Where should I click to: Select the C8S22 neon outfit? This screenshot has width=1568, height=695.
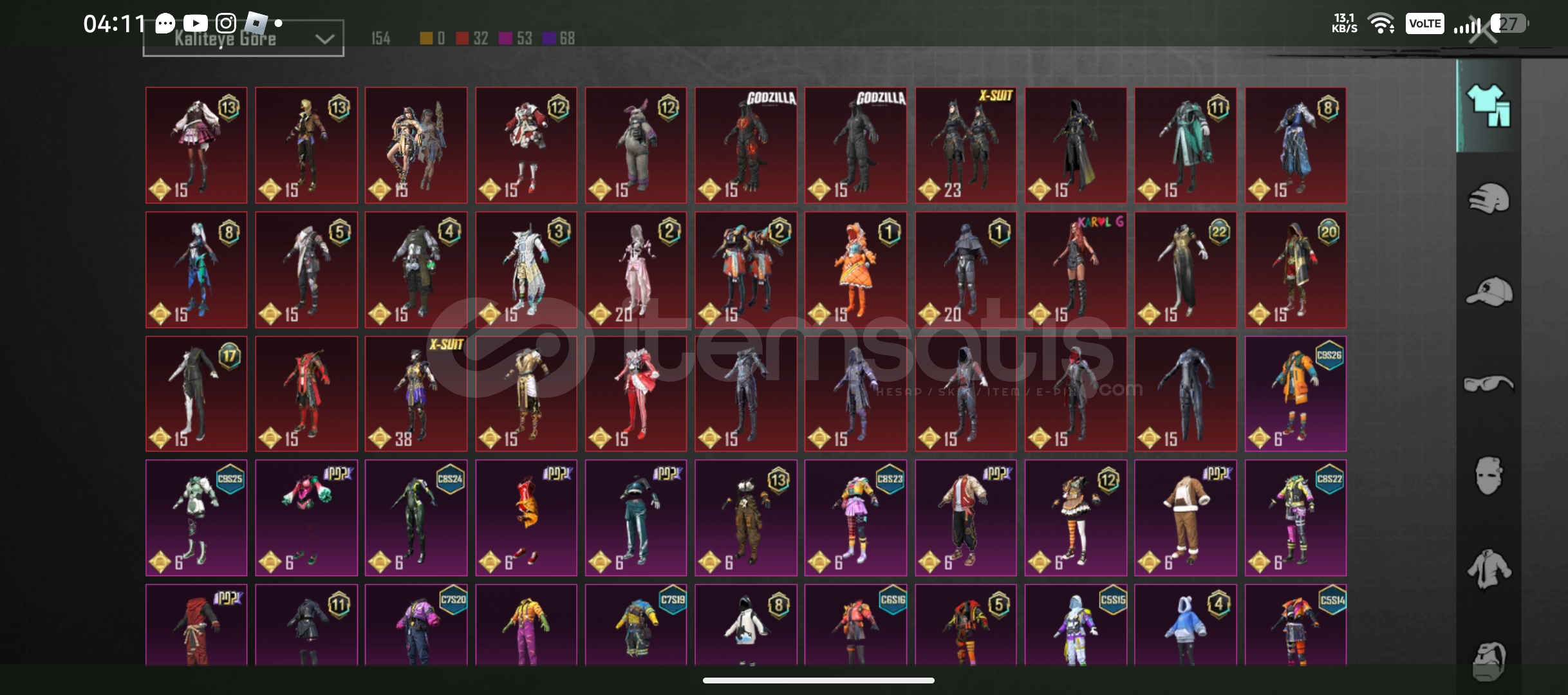click(x=1295, y=517)
